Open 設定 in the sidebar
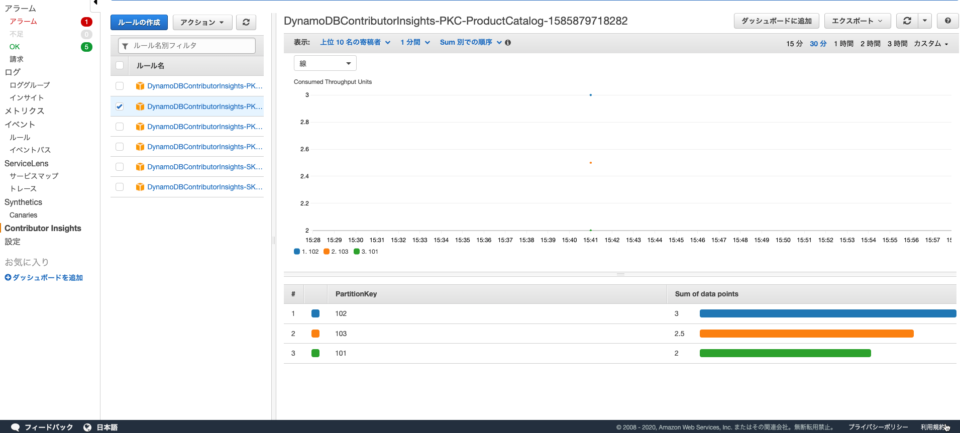Image resolution: width=960 pixels, height=433 pixels. (x=12, y=241)
